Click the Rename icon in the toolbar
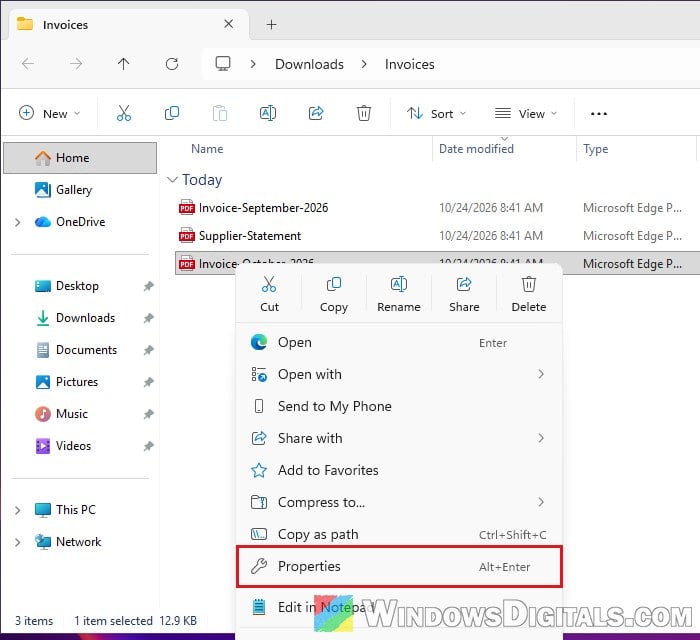Screen dimensions: 700x640 [x=268, y=113]
